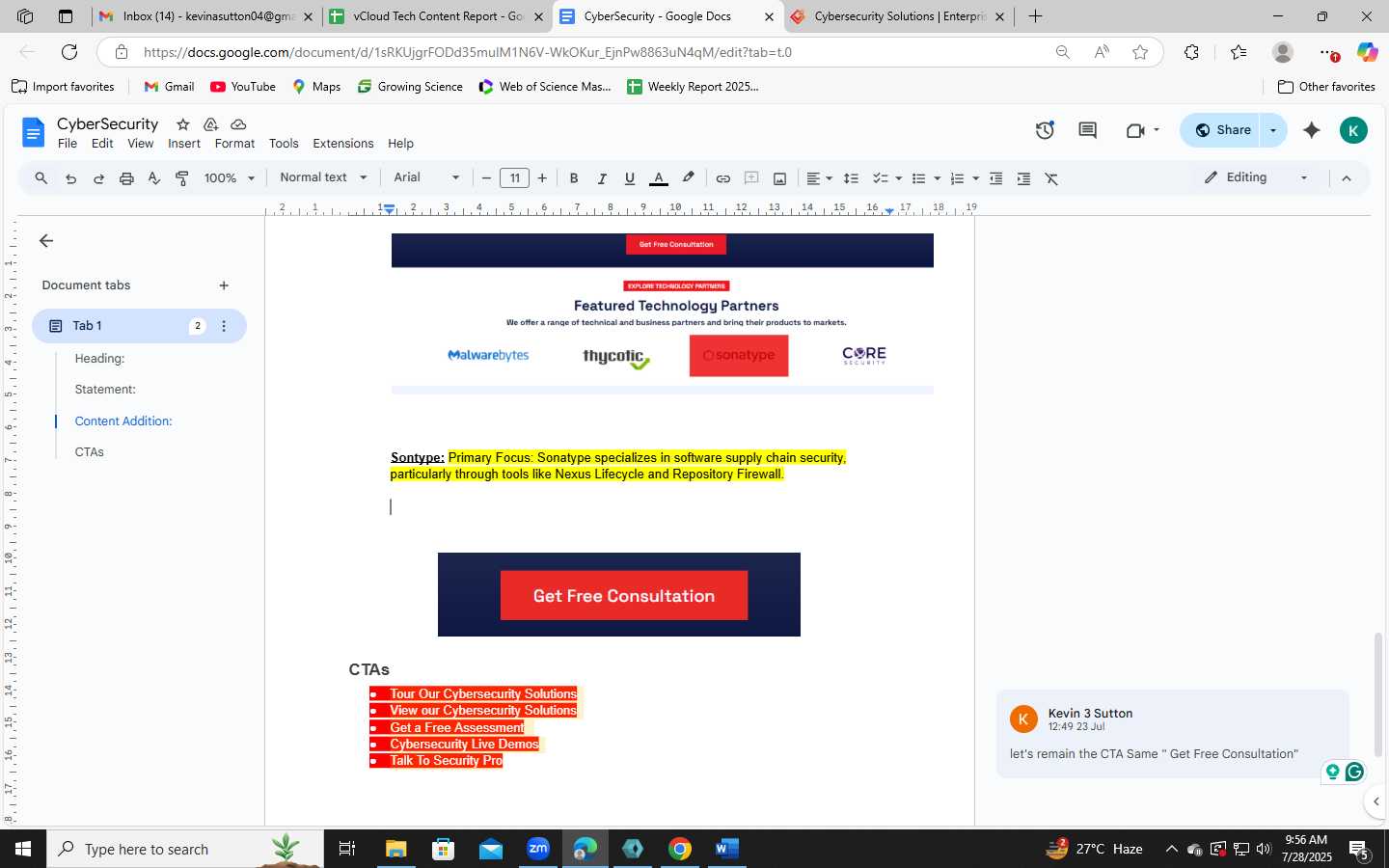Insert an image from toolbar
The height and width of the screenshot is (868, 1389).
(779, 178)
